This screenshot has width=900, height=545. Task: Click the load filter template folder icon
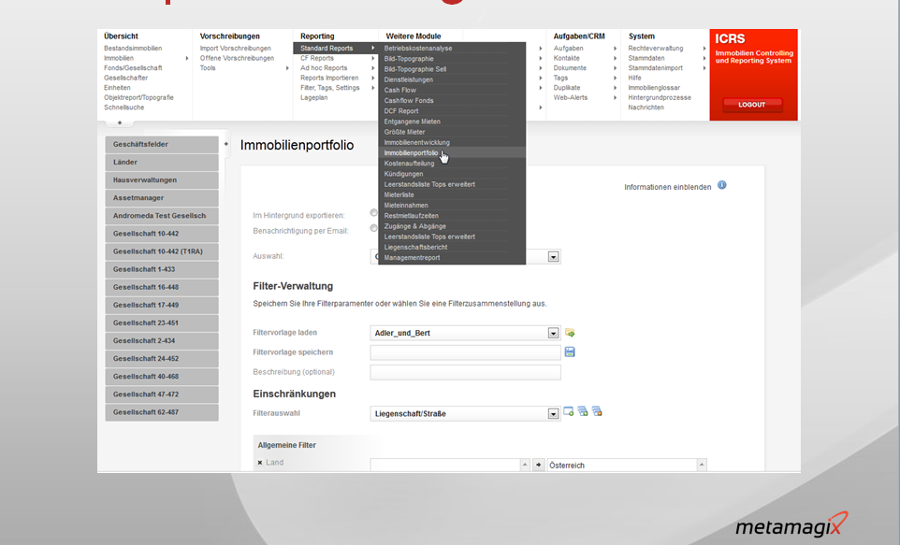pyautogui.click(x=570, y=333)
